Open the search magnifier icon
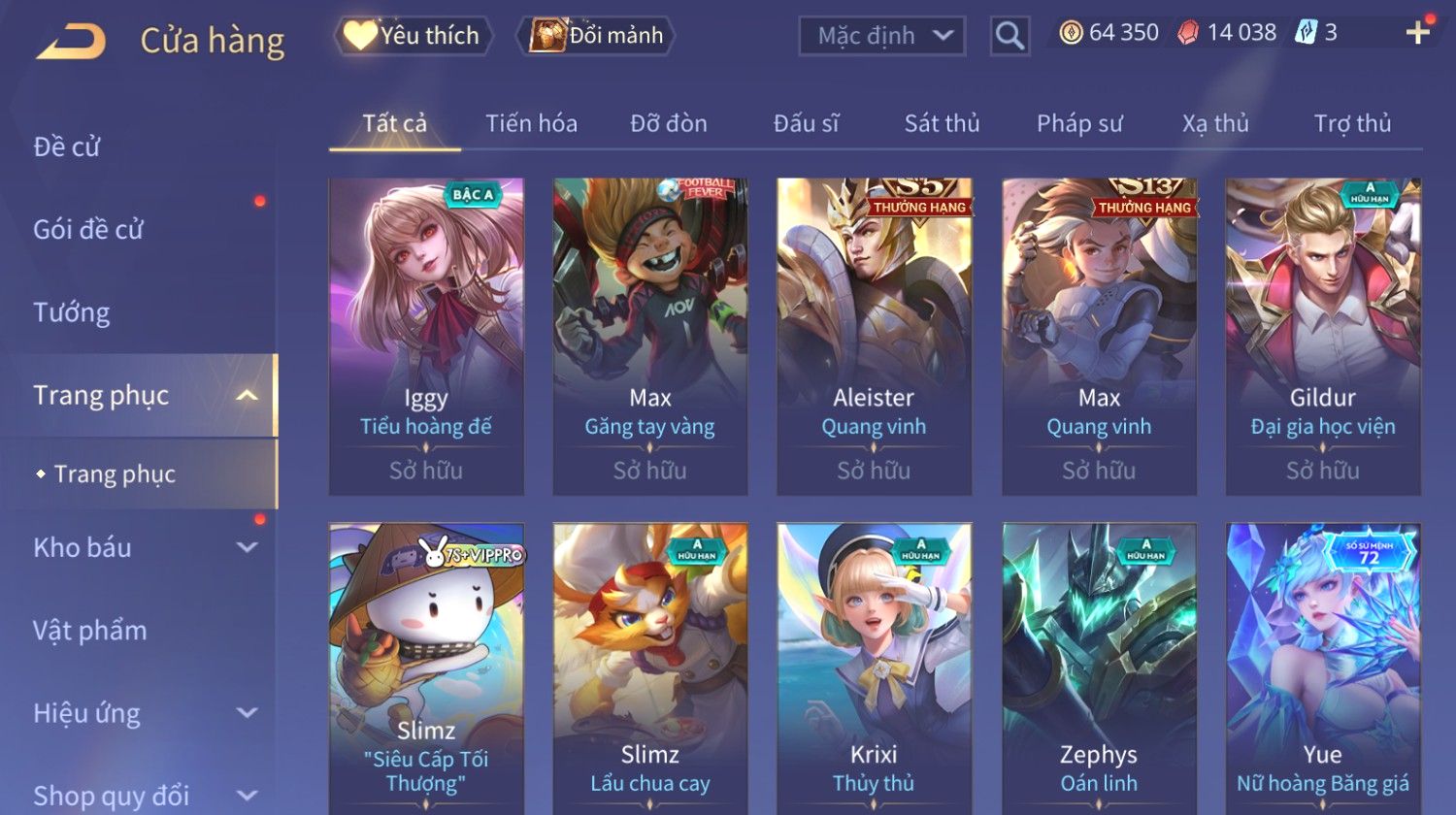 pyautogui.click(x=1009, y=36)
